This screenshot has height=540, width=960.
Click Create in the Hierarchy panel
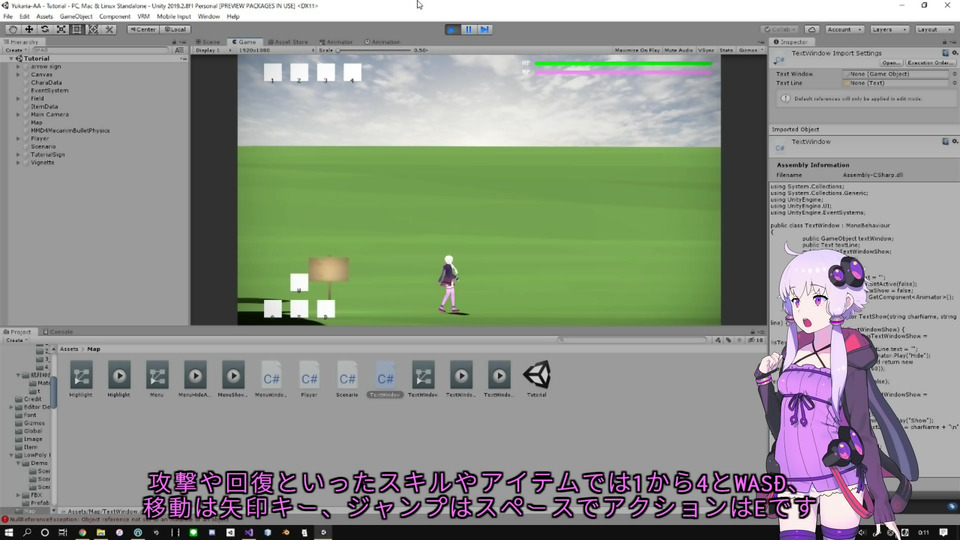(15, 50)
